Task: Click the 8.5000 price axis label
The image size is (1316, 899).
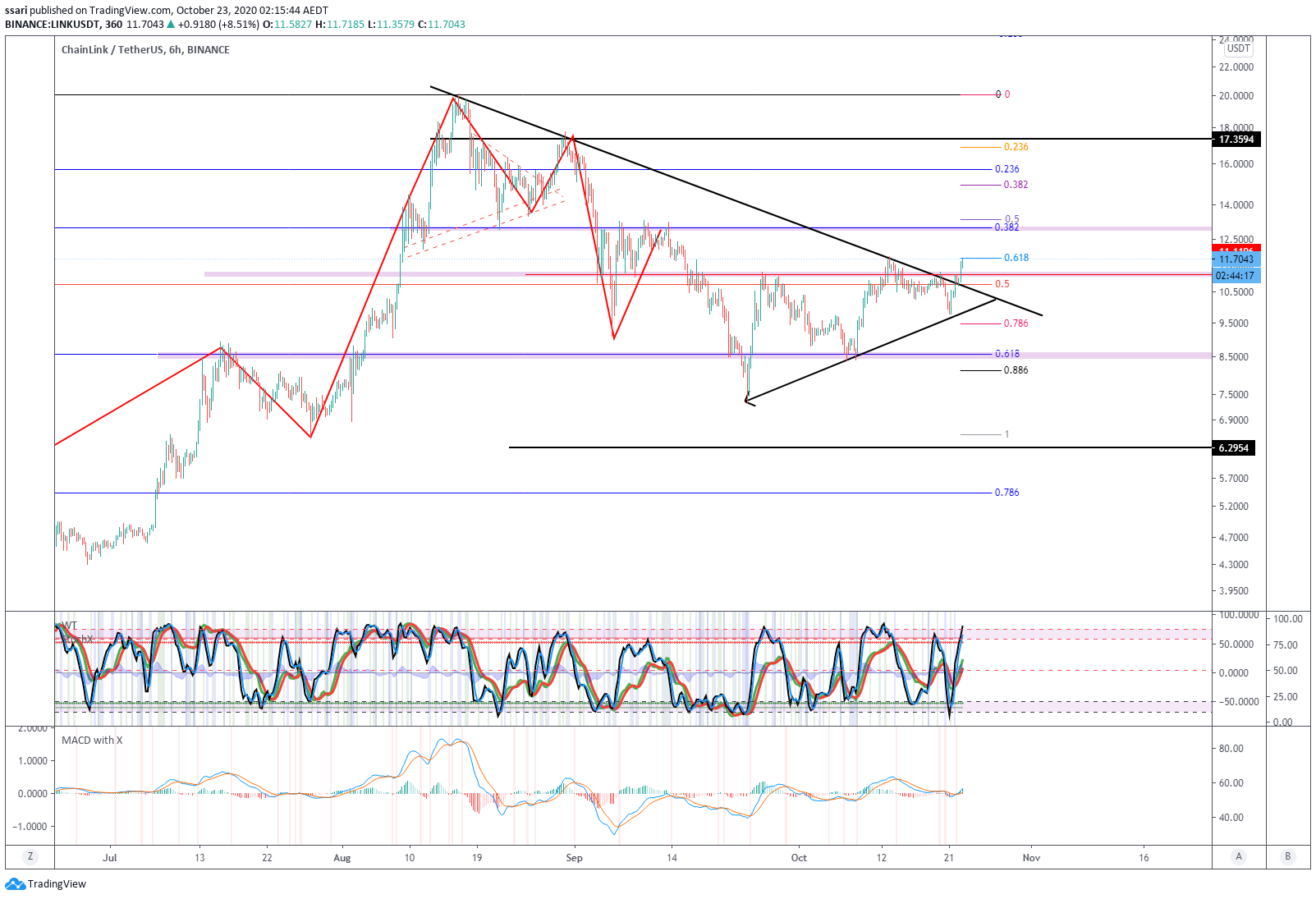Action: [1234, 357]
